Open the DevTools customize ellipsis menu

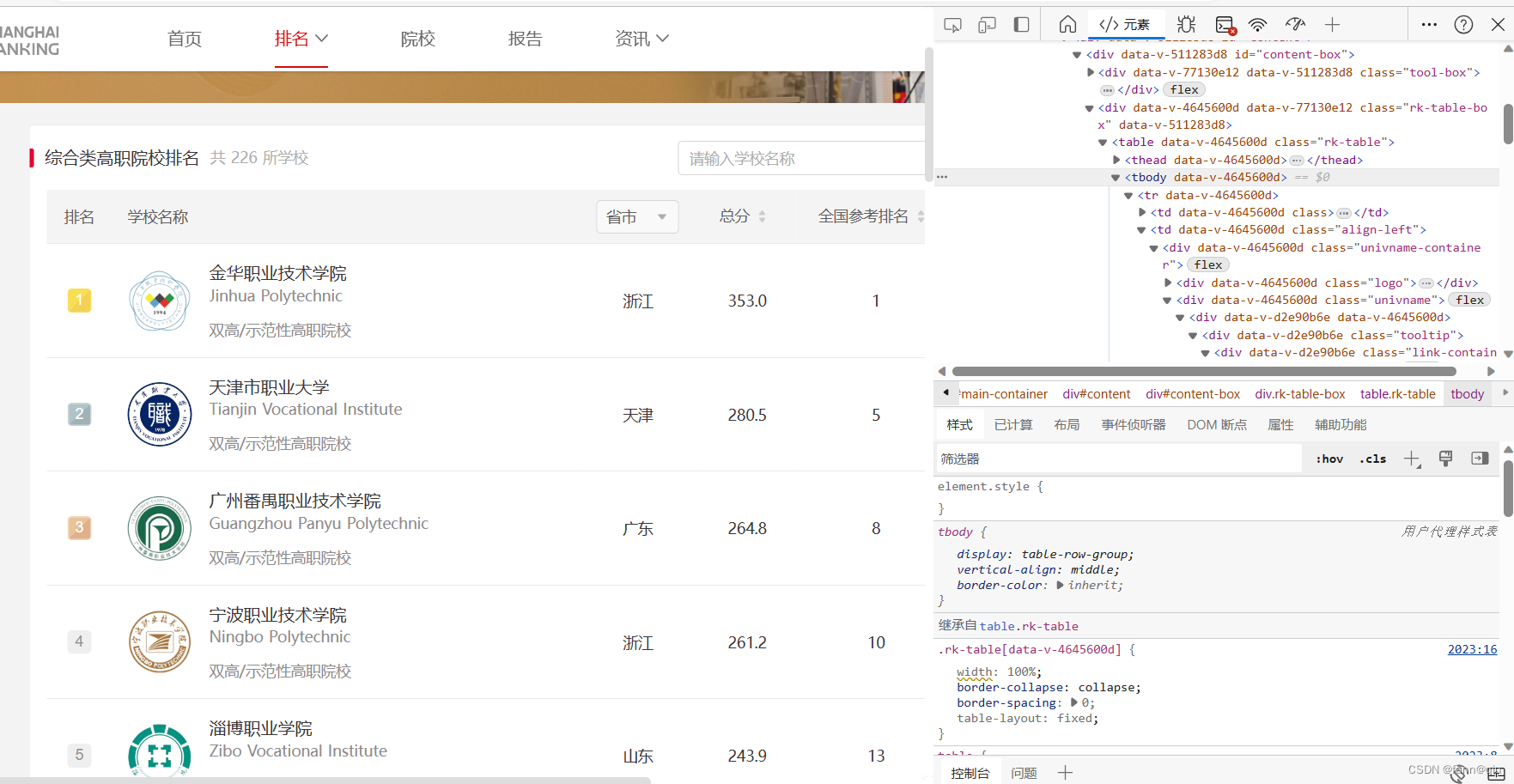click(1429, 25)
